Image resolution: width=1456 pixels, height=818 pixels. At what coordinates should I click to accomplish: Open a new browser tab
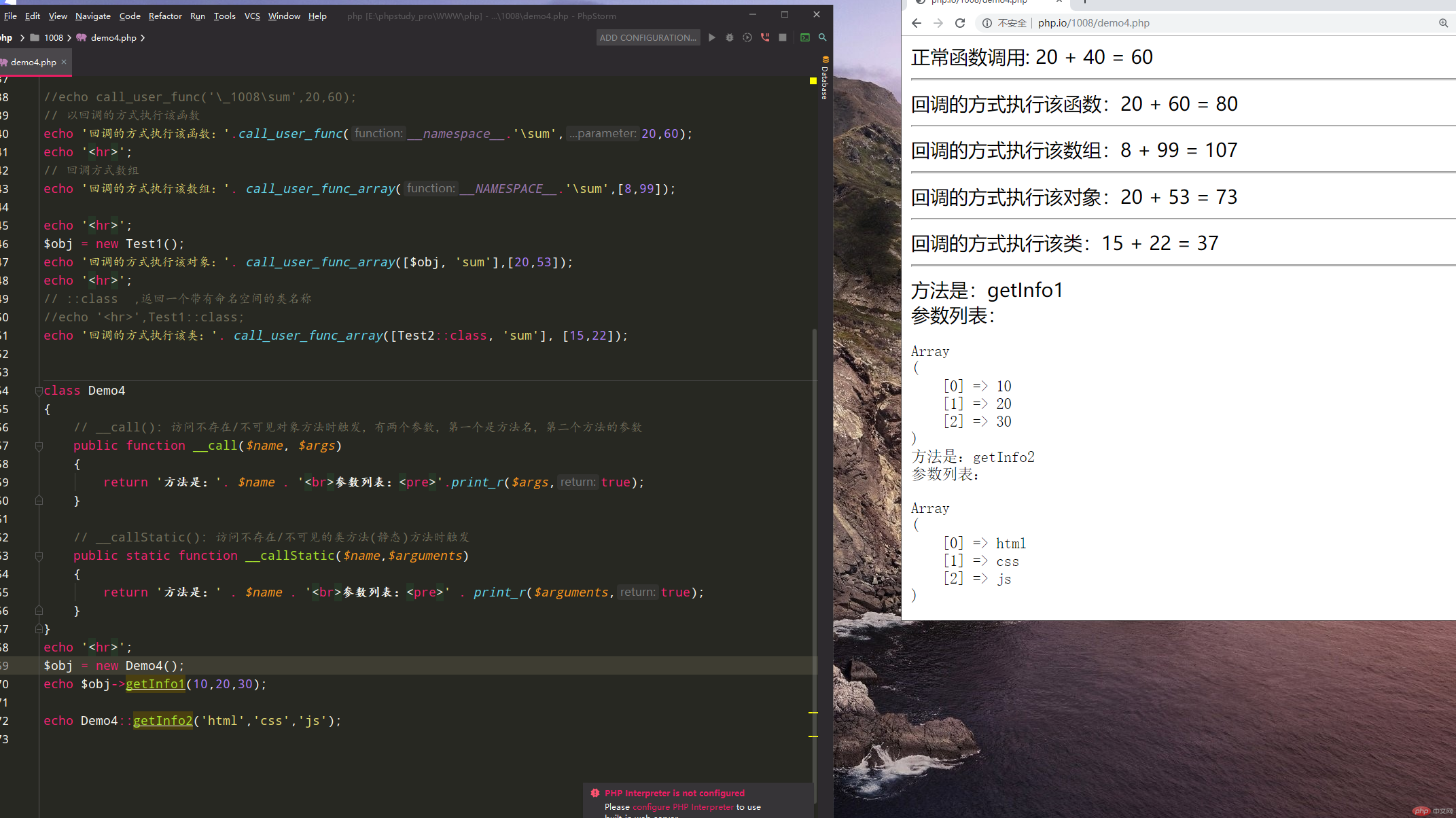tap(1085, 2)
